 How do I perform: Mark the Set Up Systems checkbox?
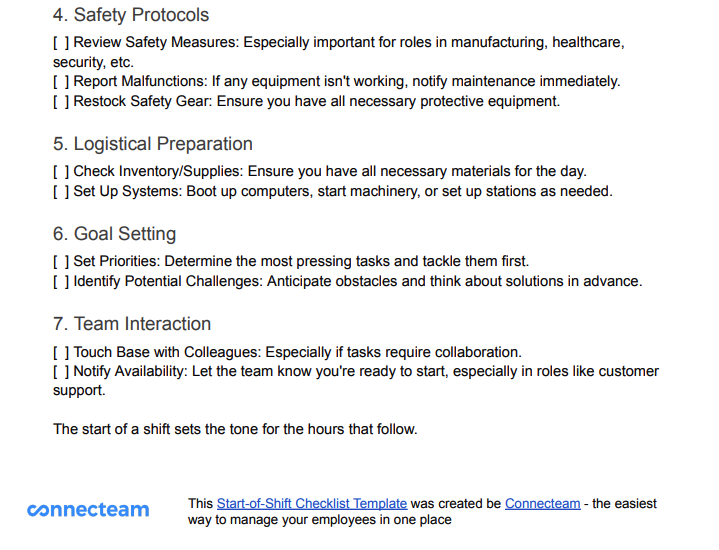61,191
